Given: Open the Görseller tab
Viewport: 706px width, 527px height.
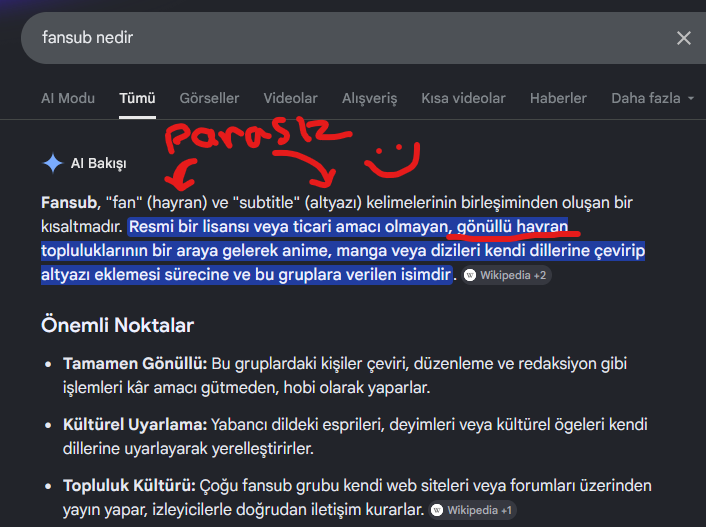Looking at the screenshot, I should point(209,98).
